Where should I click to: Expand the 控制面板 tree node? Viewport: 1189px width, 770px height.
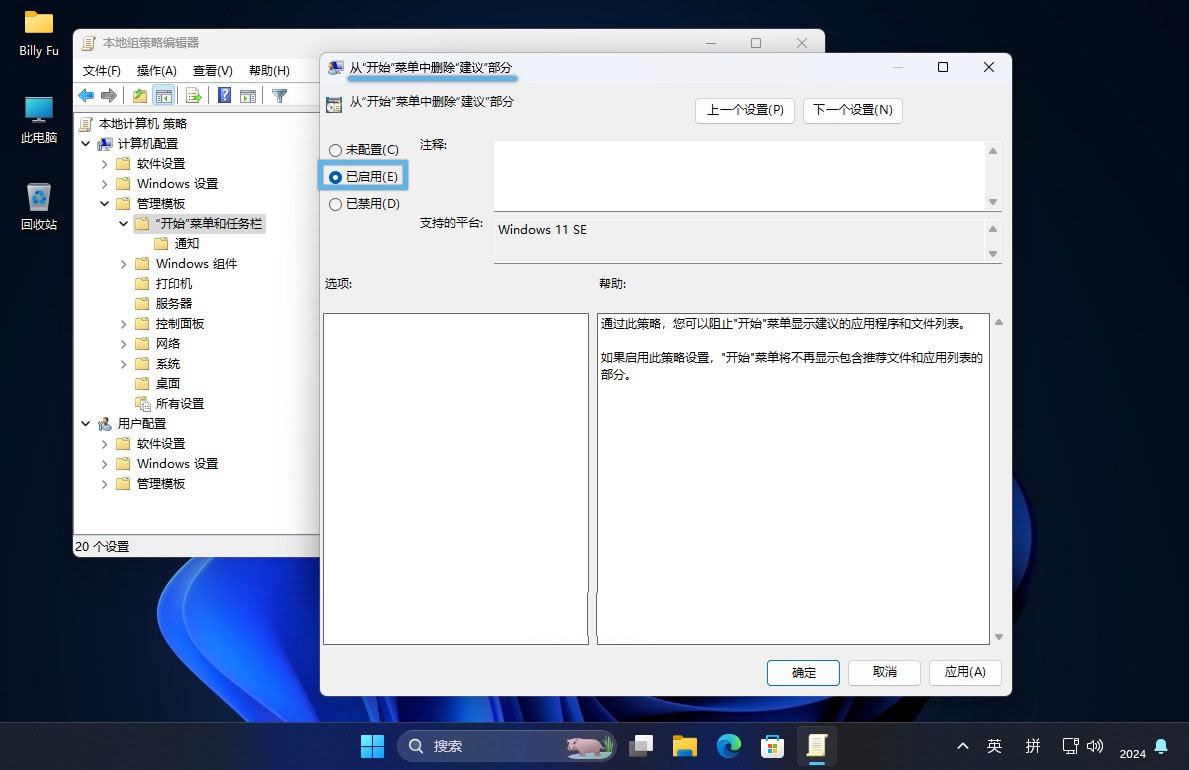pyautogui.click(x=123, y=324)
